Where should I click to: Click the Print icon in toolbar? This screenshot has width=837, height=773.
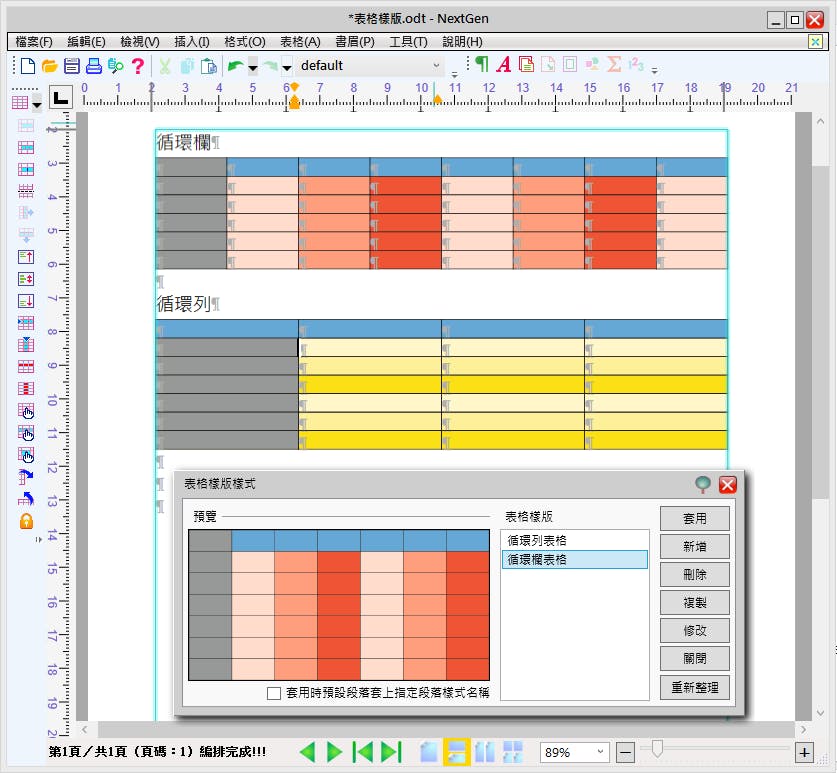[x=93, y=66]
